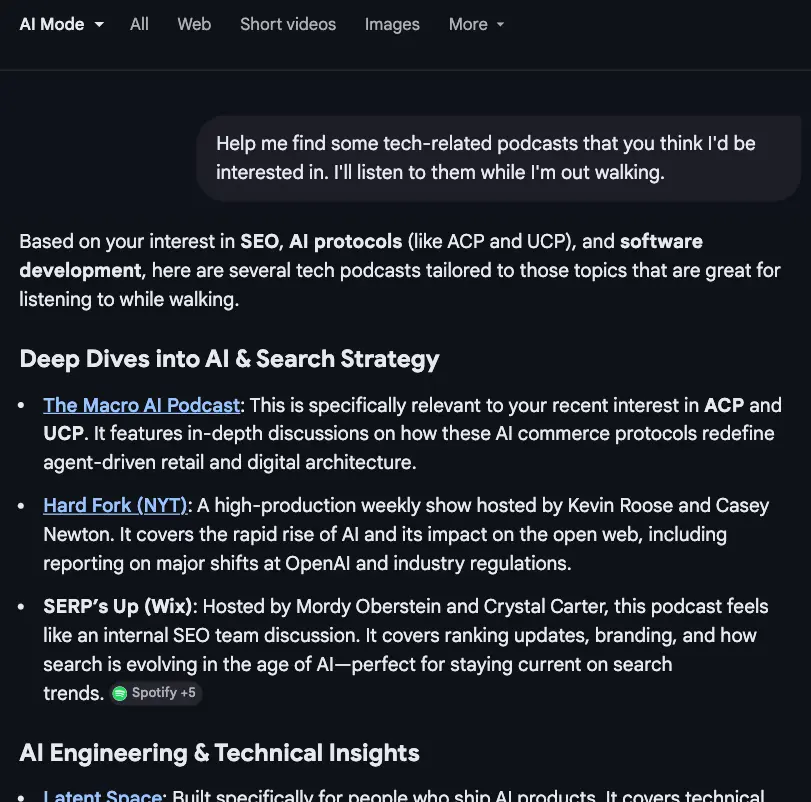Click the More menu label
811x802 pixels.
(468, 24)
